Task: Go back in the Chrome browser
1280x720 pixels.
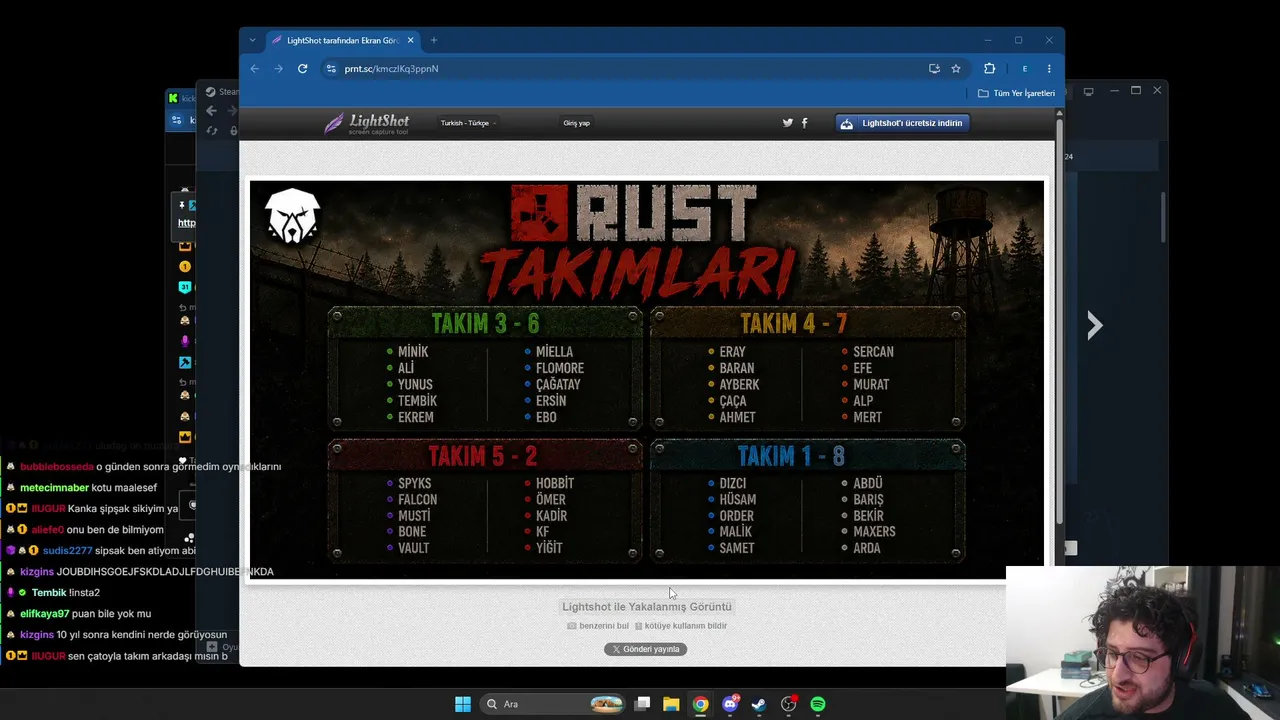Action: 255,69
